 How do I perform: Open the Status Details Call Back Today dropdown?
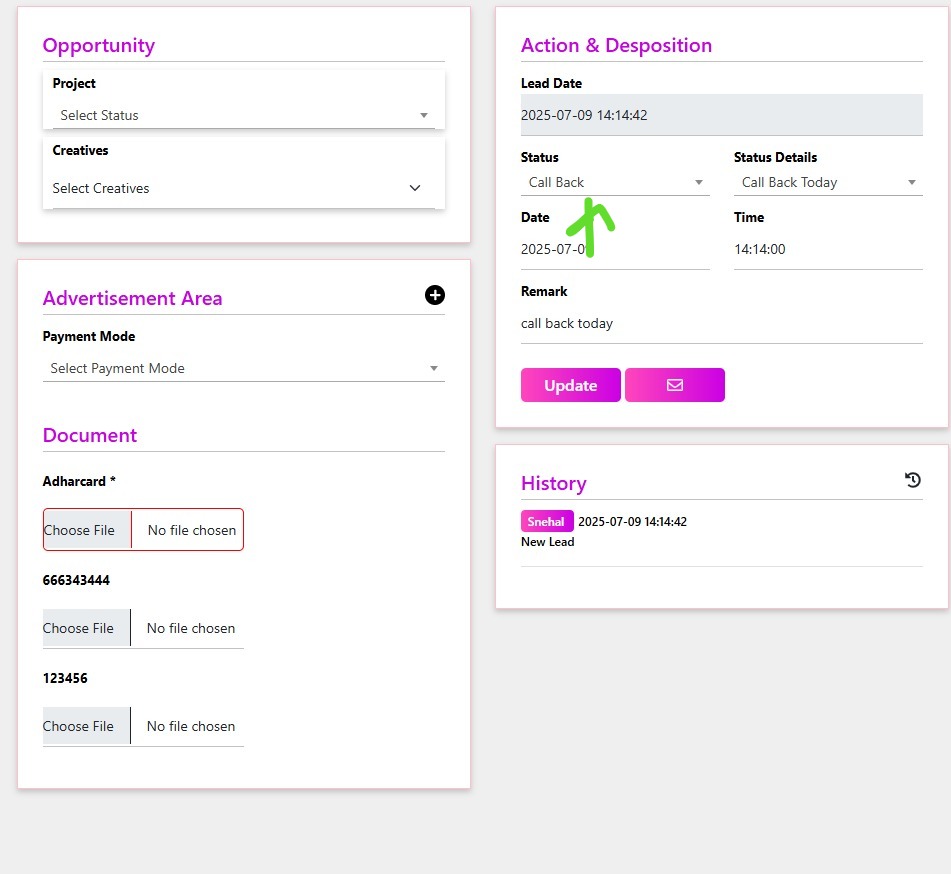pos(827,182)
